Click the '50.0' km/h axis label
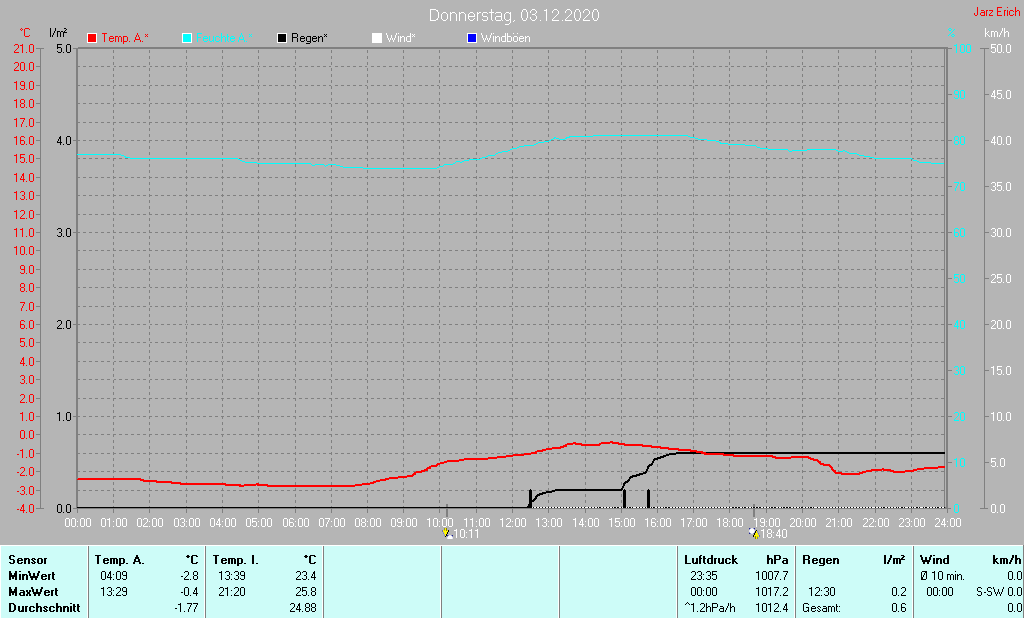Image resolution: width=1024 pixels, height=618 pixels. [x=1000, y=48]
